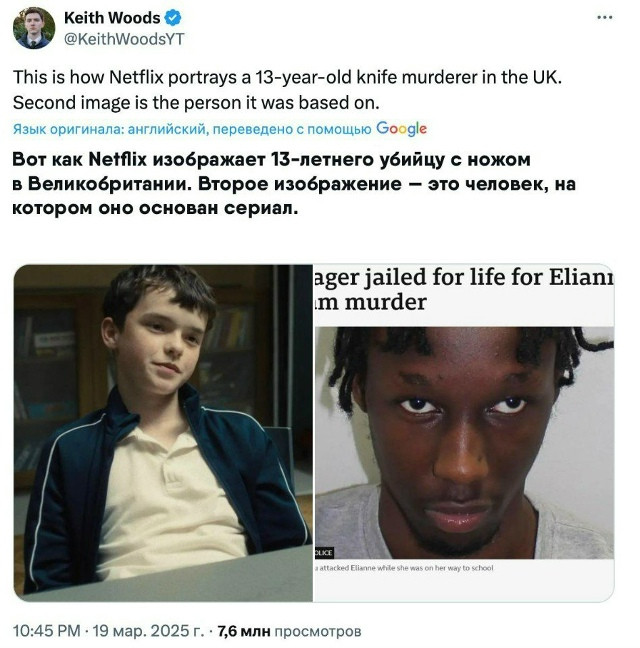
Task: Open the left Netflix still image
Action: (163, 433)
